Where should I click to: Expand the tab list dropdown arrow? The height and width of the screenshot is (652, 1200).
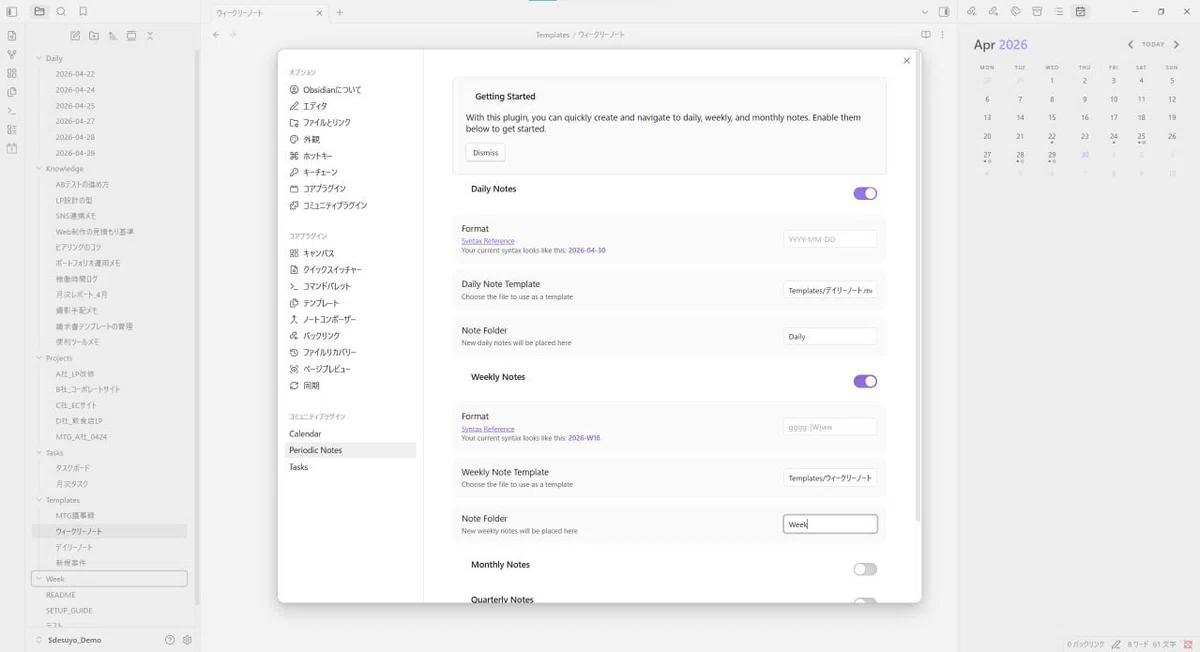tap(924, 12)
